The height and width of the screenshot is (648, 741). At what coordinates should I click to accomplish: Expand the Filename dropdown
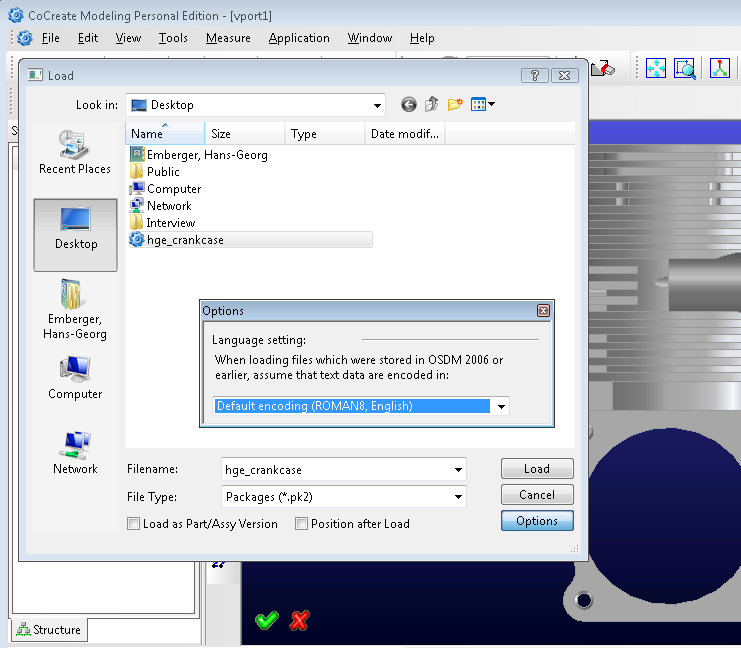point(458,470)
